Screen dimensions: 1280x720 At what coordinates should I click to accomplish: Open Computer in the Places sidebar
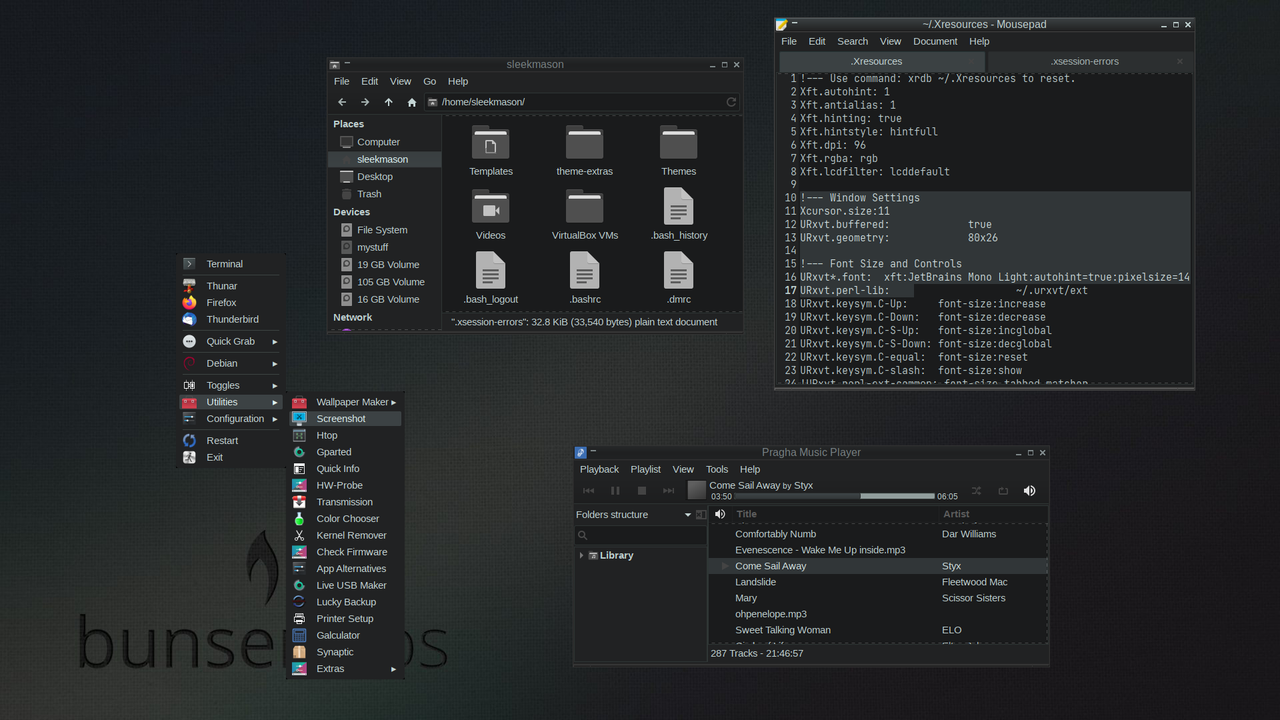click(384, 142)
